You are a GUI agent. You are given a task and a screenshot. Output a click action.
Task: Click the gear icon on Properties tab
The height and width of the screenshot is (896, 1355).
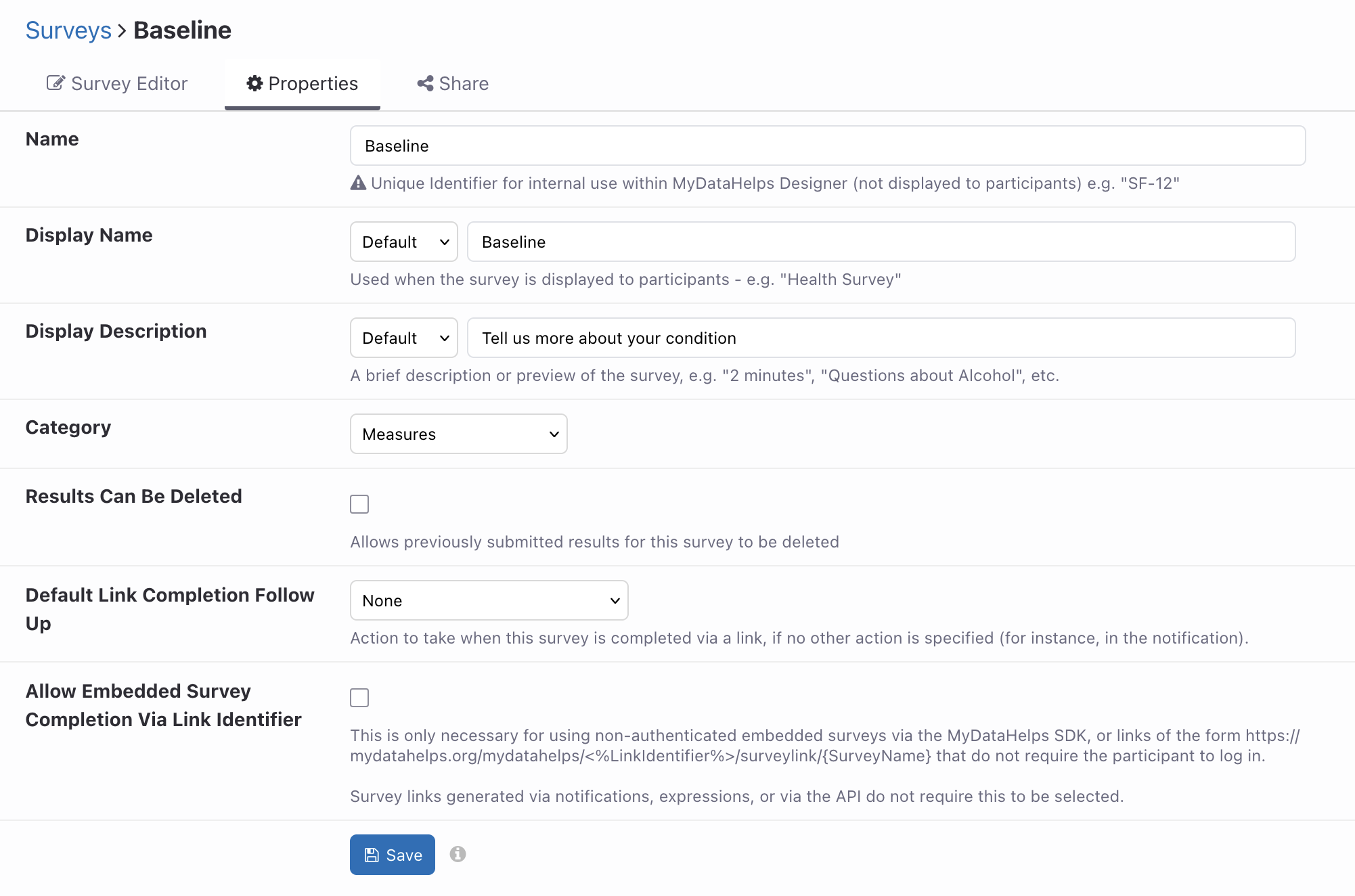coord(254,83)
